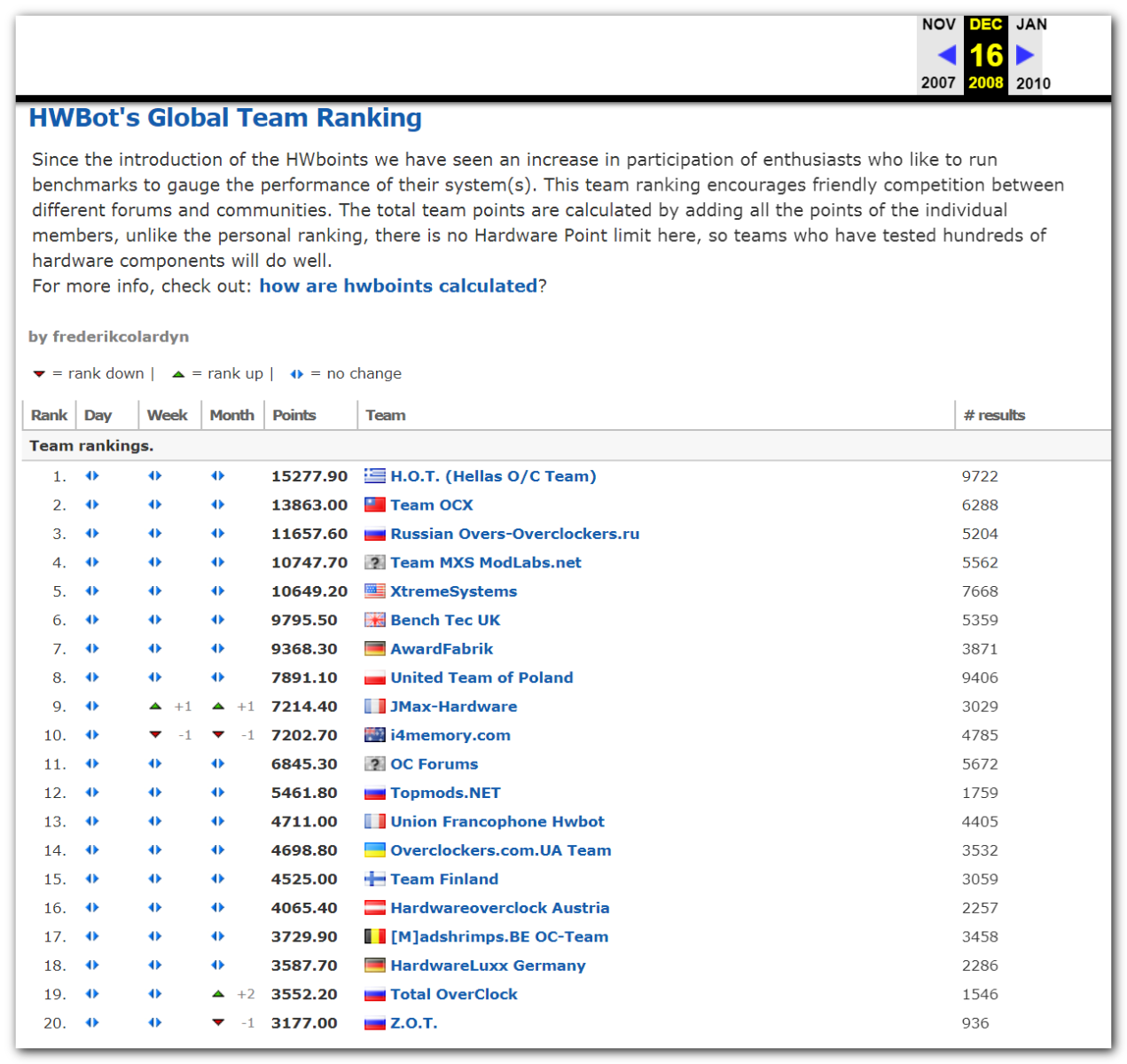Open HWBot's Global Team Ranking title link

(x=225, y=118)
